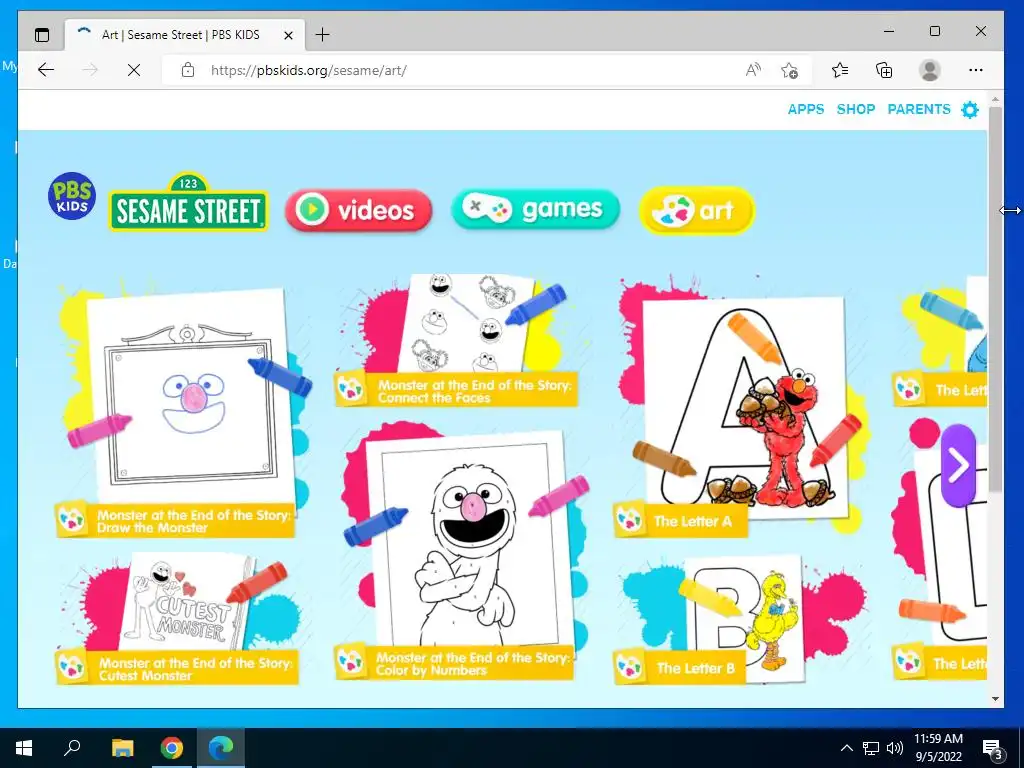Click the purple next arrow button
Viewport: 1024px width, 768px height.
(958, 466)
